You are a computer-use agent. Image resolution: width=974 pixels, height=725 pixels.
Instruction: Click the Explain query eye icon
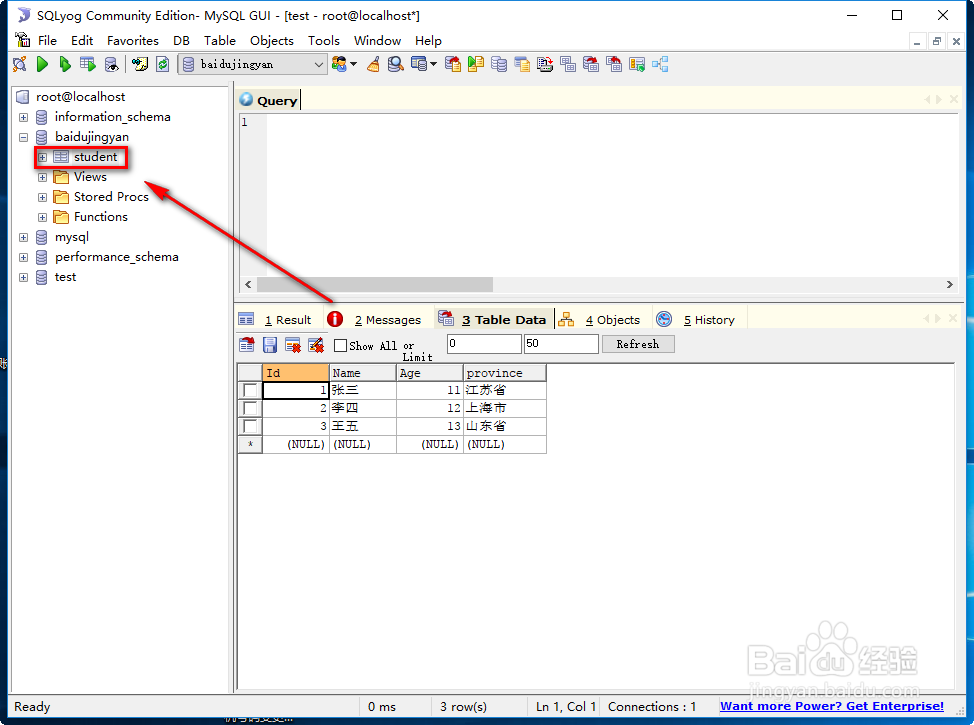(x=111, y=64)
